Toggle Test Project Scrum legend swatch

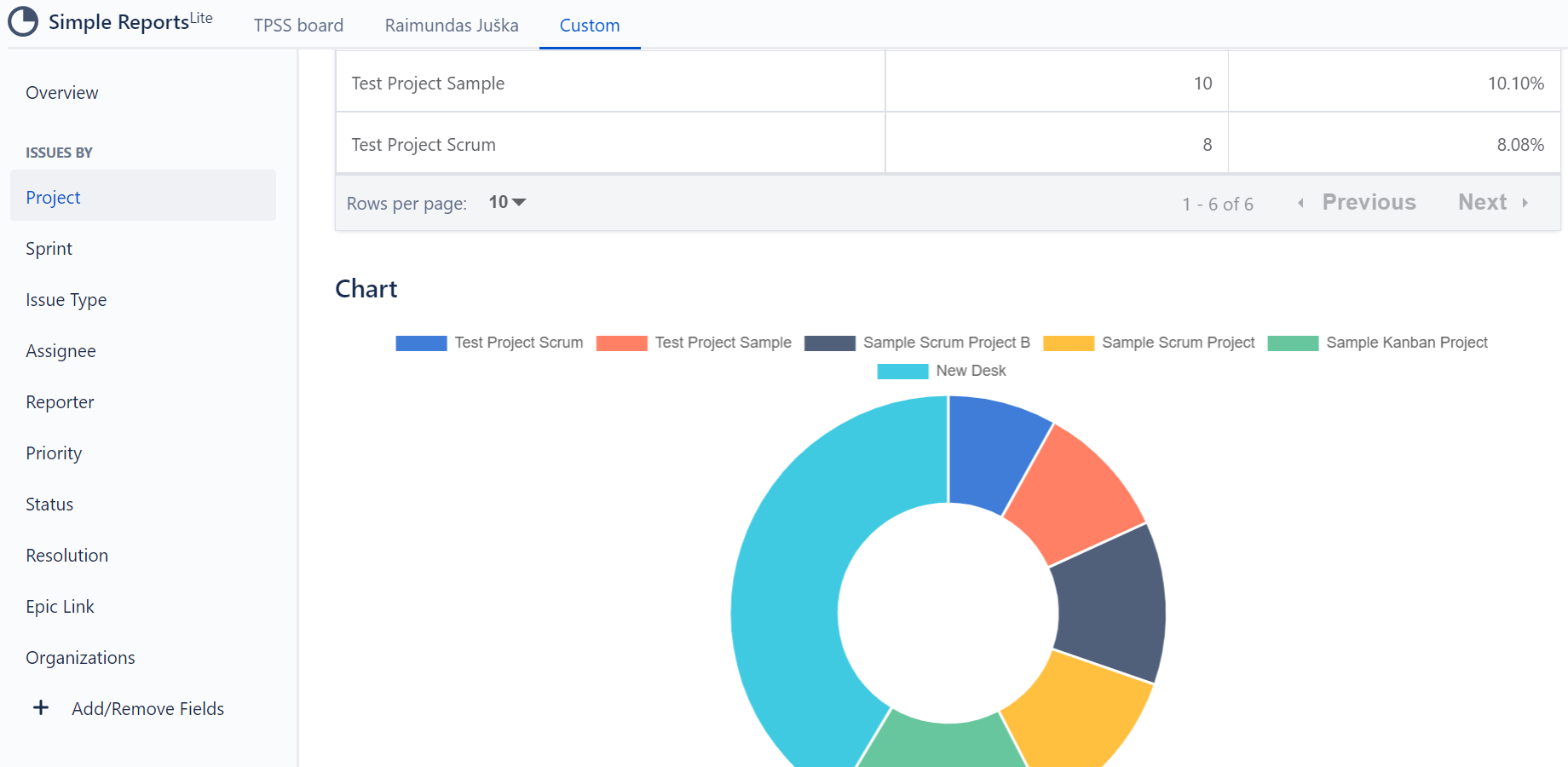[x=421, y=343]
